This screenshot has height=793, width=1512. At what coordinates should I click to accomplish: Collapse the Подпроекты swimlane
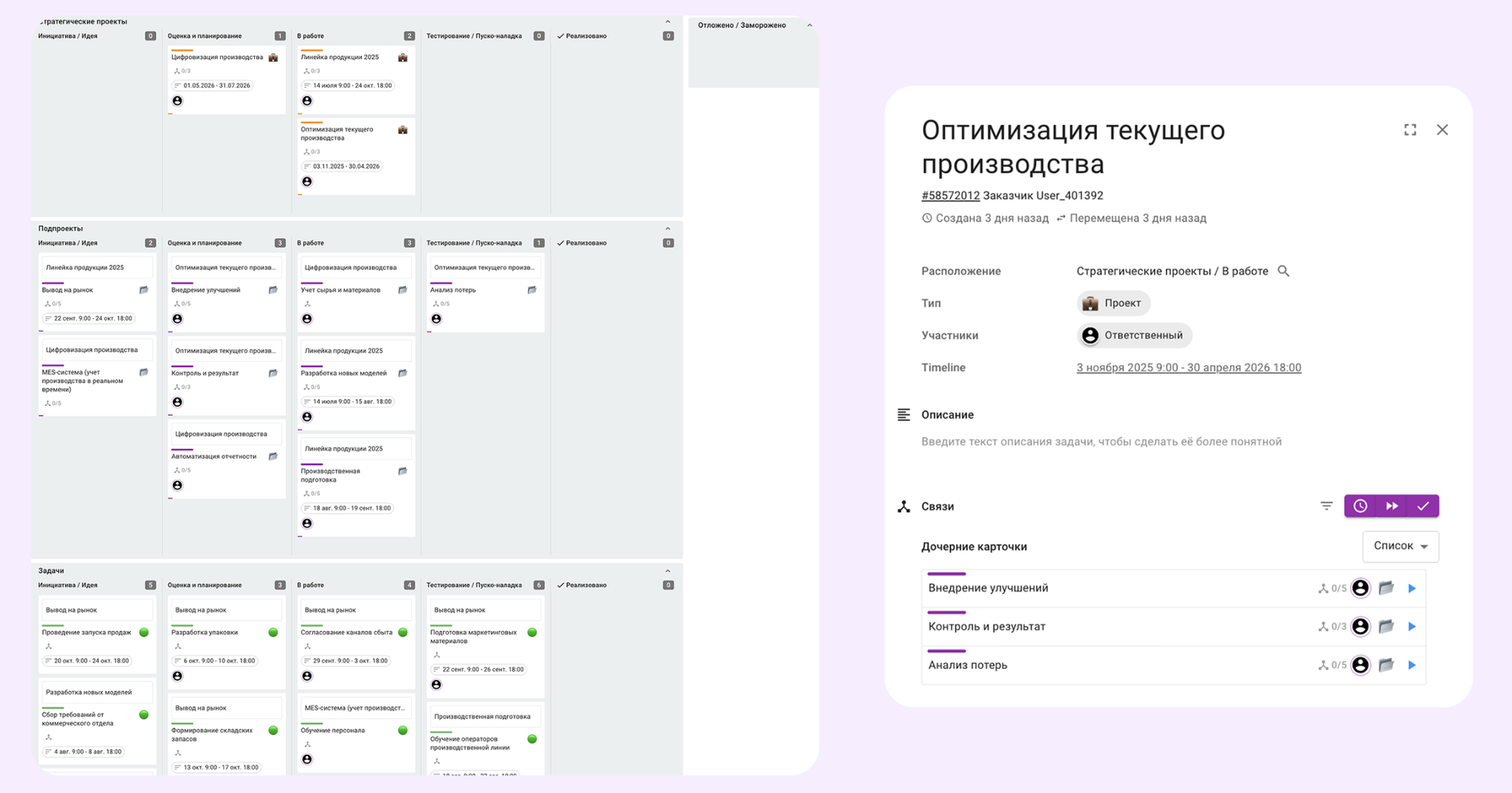tap(666, 227)
